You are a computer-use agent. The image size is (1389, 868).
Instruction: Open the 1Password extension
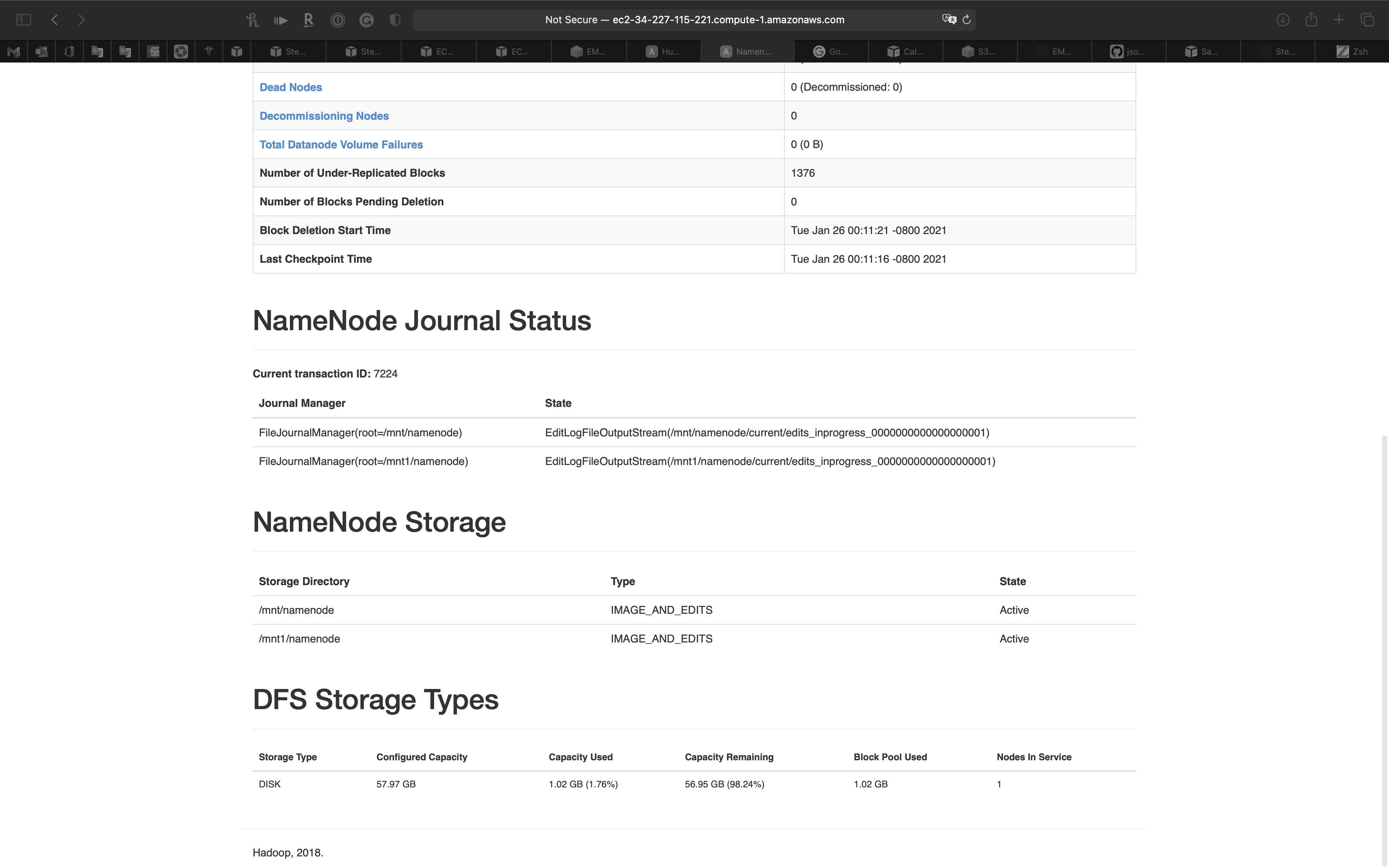[338, 20]
